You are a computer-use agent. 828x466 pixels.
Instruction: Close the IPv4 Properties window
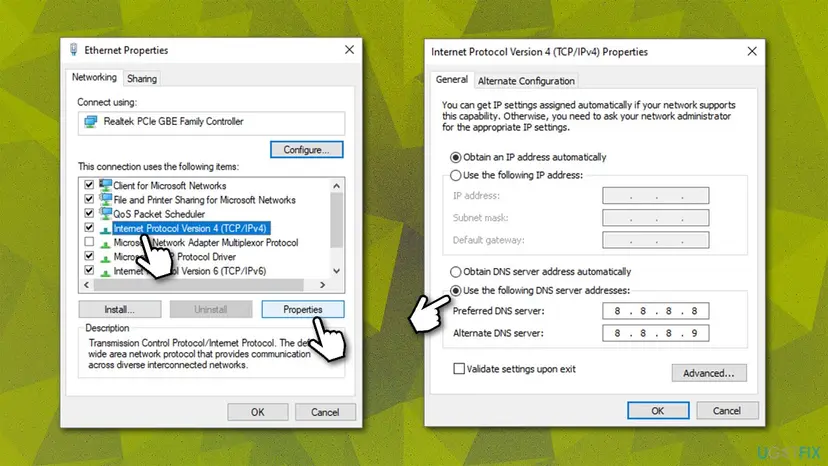[752, 51]
